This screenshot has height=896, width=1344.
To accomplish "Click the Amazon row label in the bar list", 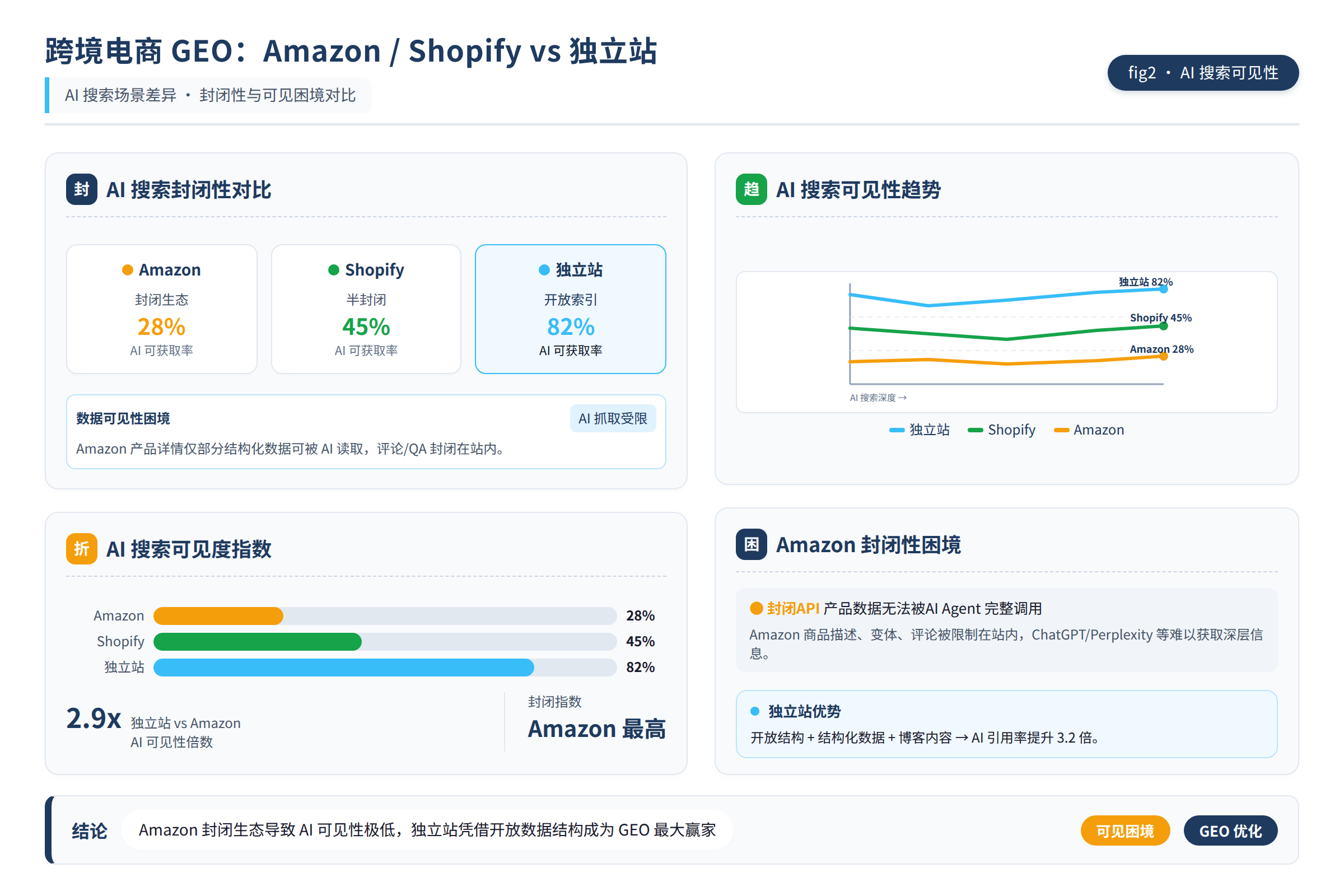I will coord(118,615).
